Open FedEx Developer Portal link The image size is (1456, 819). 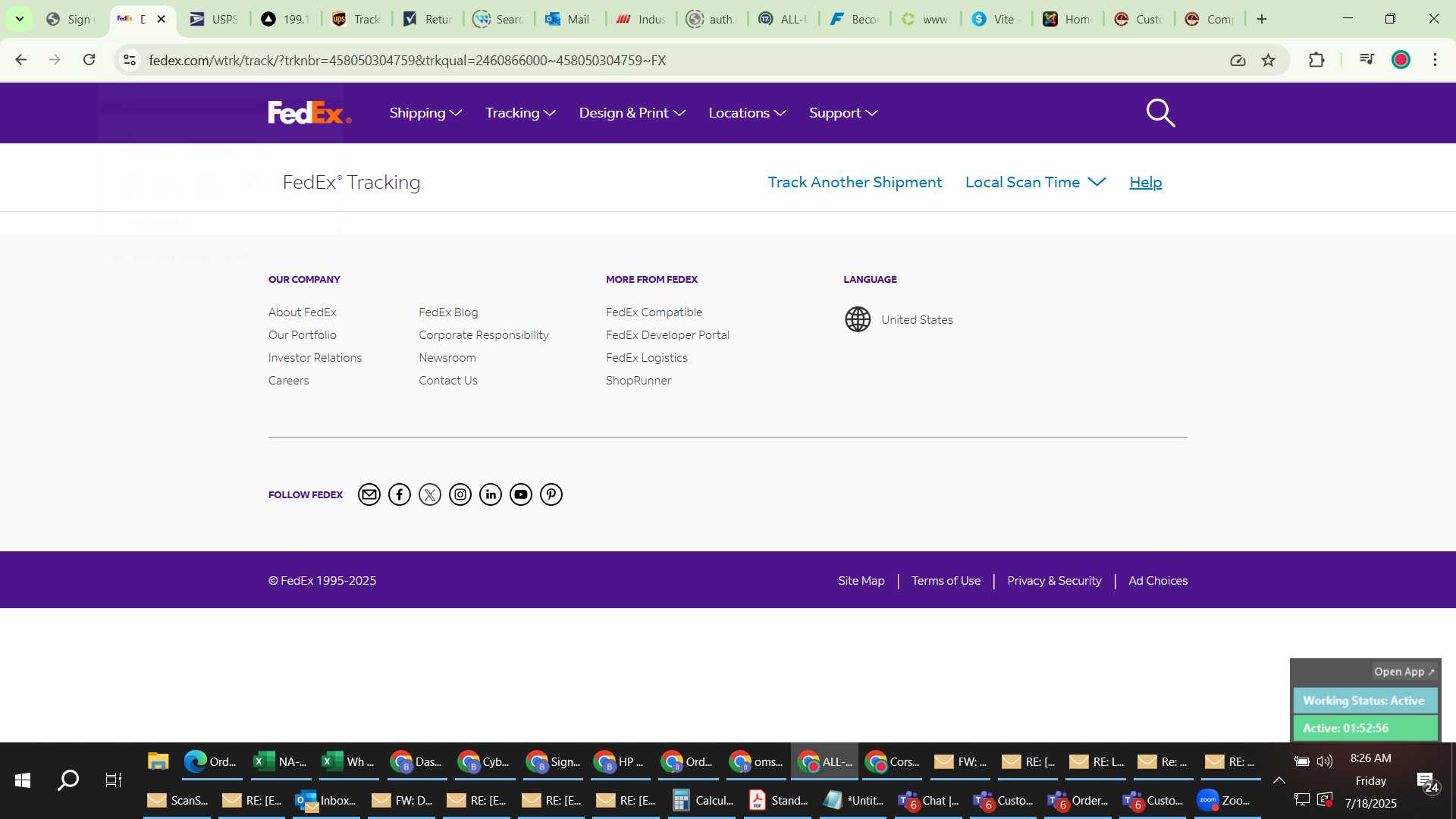tap(667, 334)
